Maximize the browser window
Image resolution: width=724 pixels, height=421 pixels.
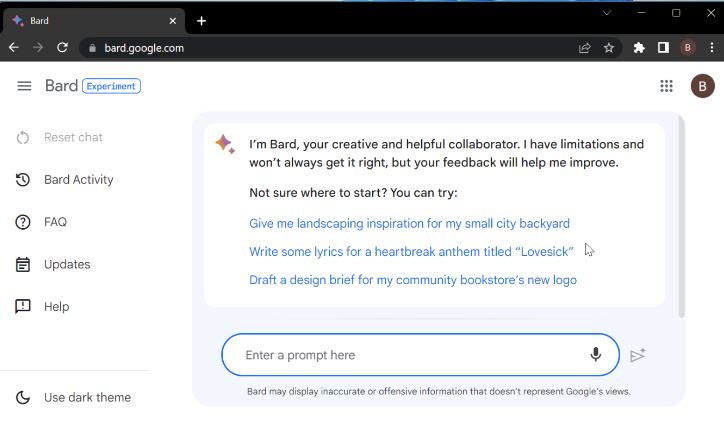coord(676,13)
